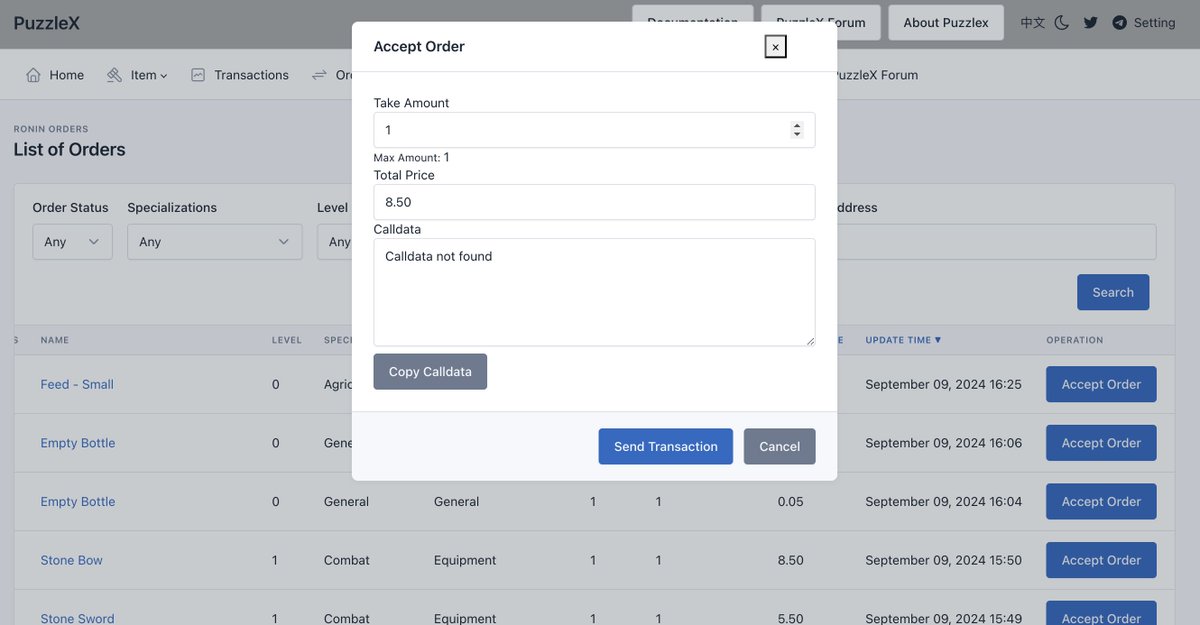1200x625 pixels.
Task: Open the Telegram channel icon
Action: [x=1118, y=20]
